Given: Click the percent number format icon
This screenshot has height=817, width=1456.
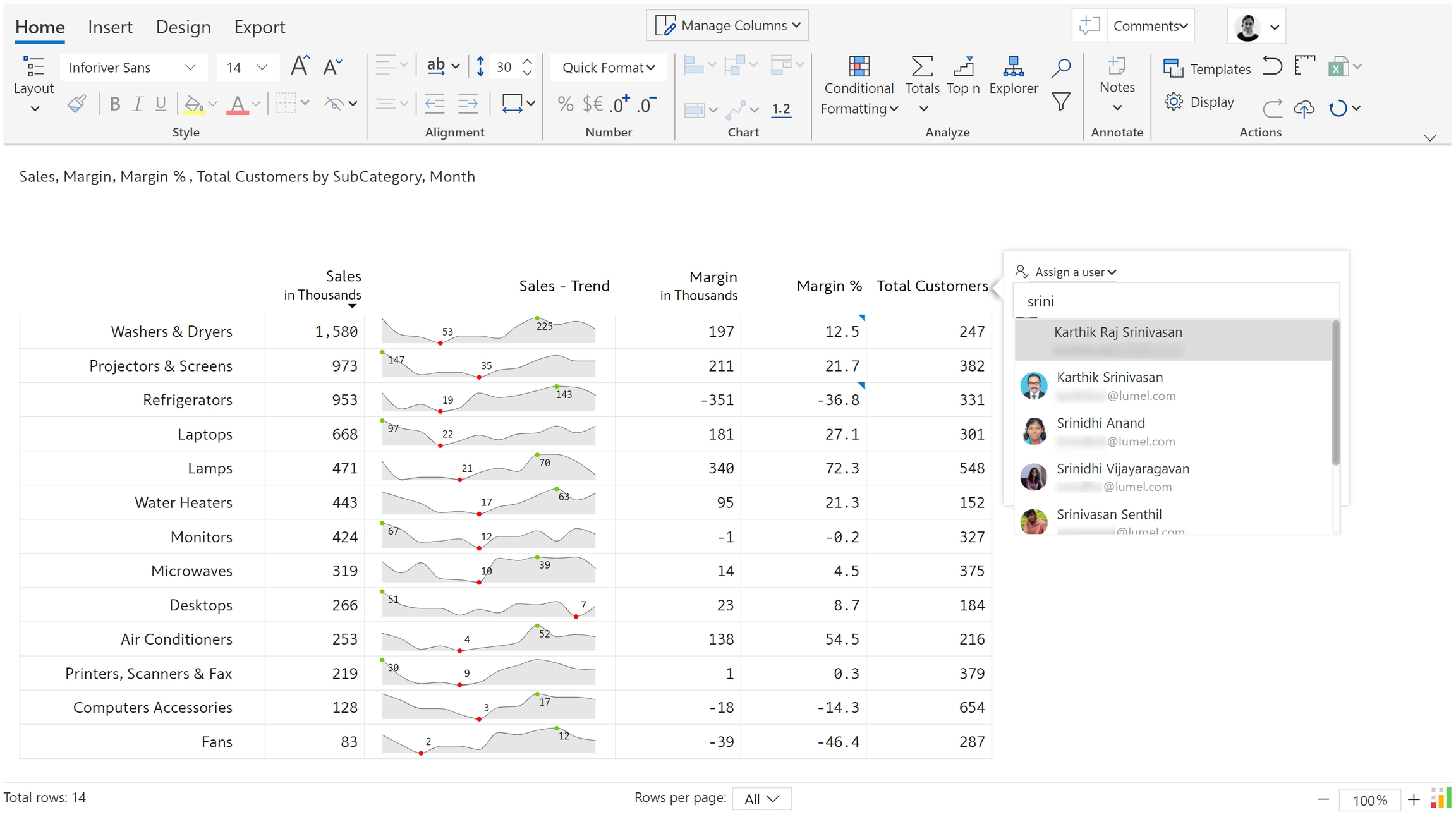Looking at the screenshot, I should 565,104.
